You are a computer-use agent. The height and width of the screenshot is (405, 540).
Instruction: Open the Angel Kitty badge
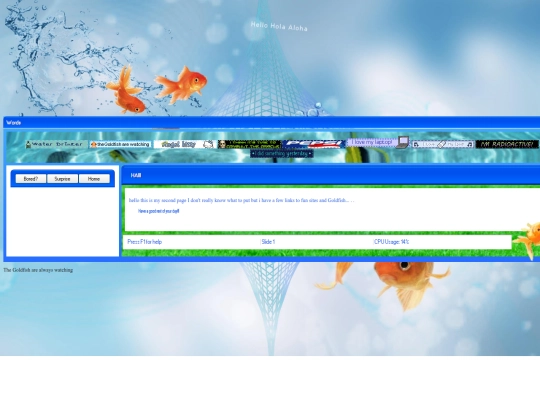[x=185, y=144]
